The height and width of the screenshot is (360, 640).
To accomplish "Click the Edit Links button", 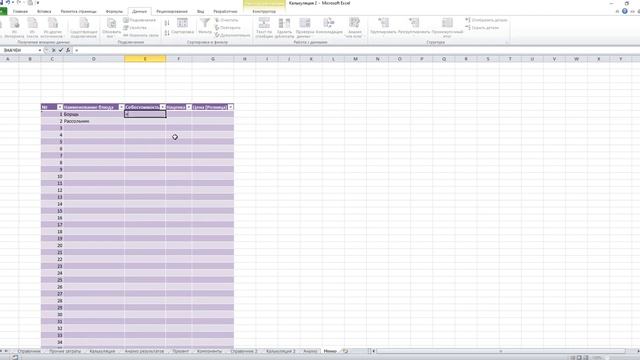I will tap(141, 35).
